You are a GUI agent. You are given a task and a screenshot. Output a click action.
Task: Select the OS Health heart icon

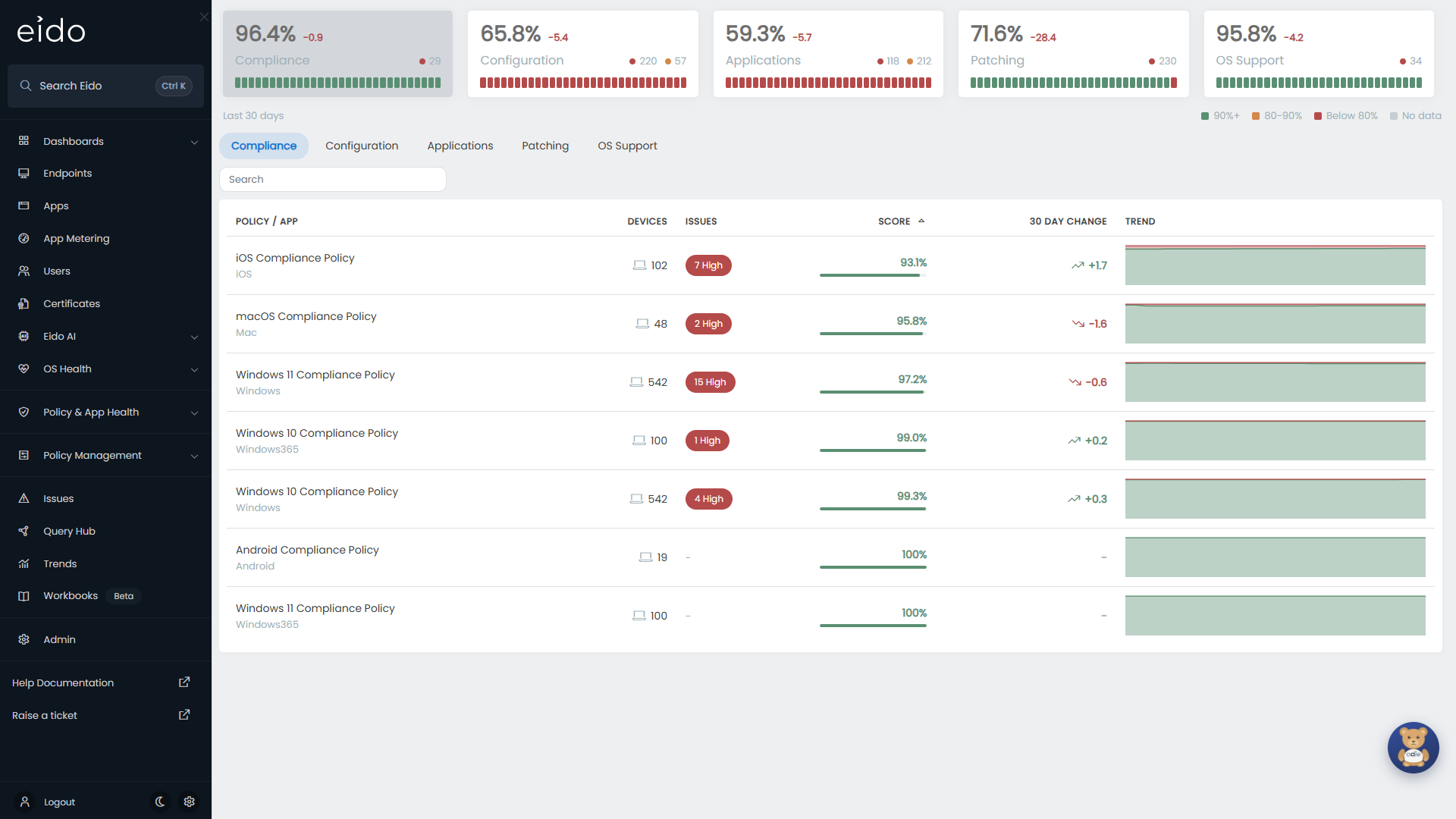[x=24, y=369]
